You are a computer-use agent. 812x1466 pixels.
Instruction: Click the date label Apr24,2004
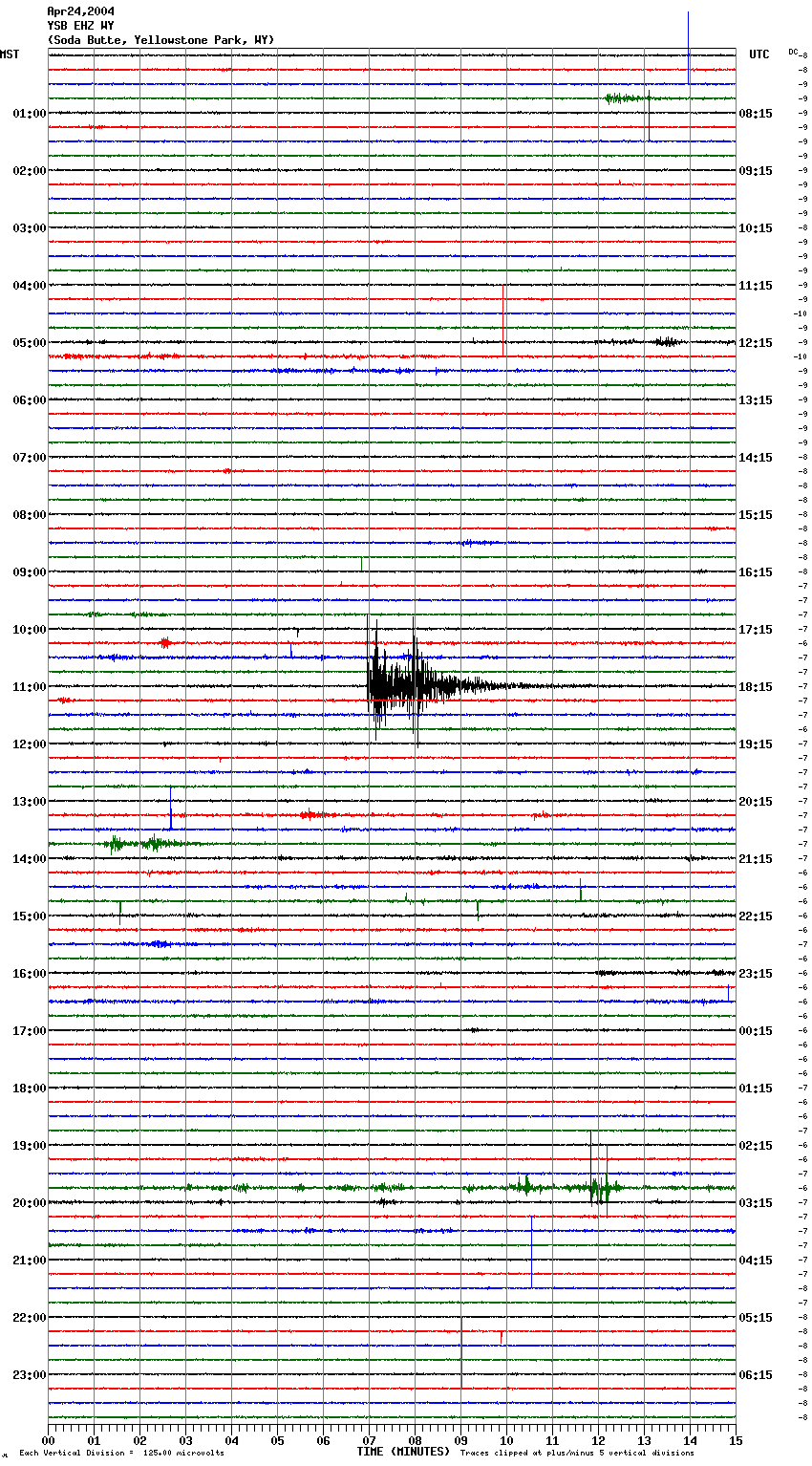coord(81,11)
